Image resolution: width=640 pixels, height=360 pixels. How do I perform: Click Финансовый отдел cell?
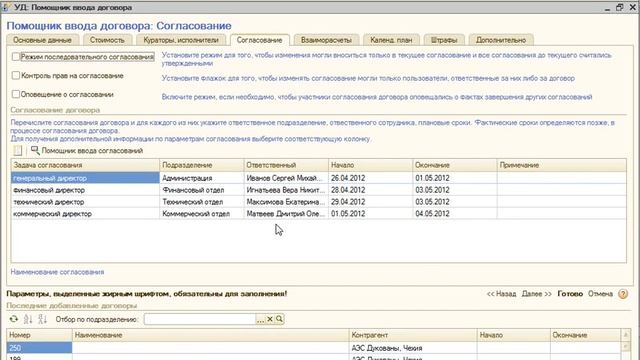click(x=202, y=190)
